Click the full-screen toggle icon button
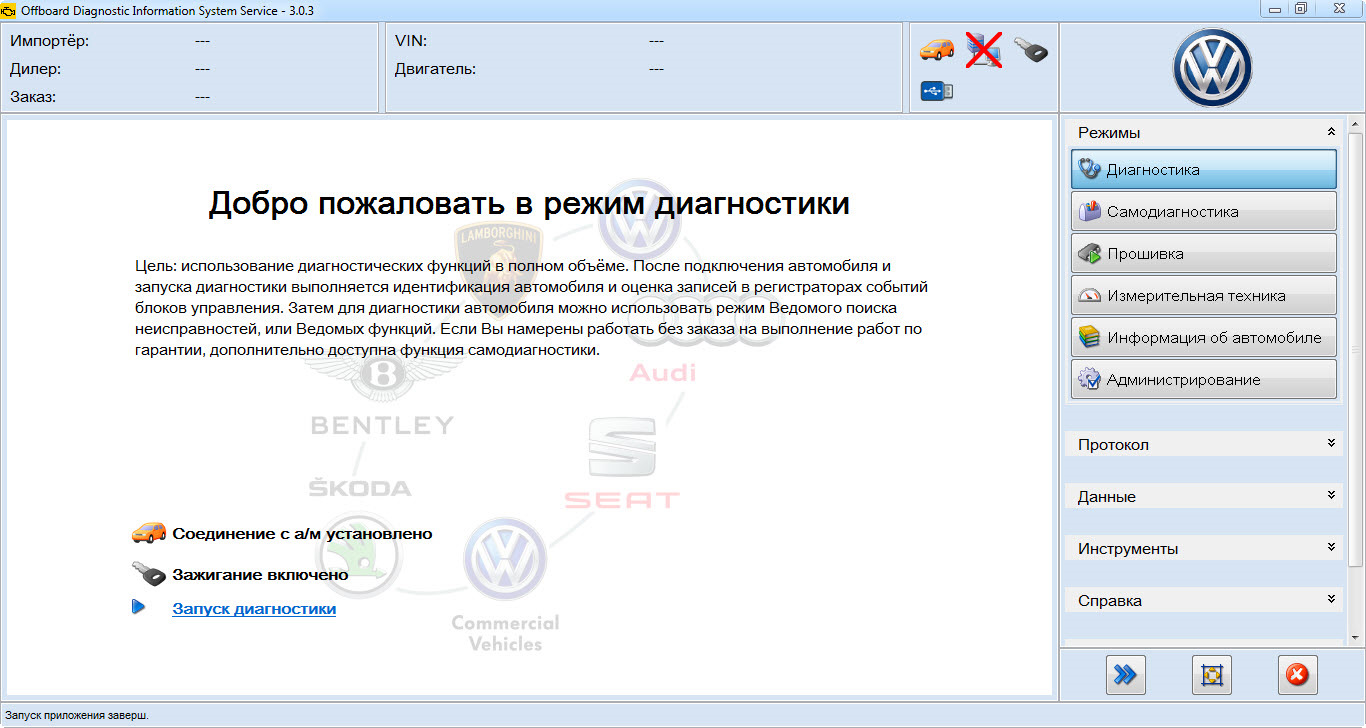This screenshot has width=1366, height=728. 1211,675
